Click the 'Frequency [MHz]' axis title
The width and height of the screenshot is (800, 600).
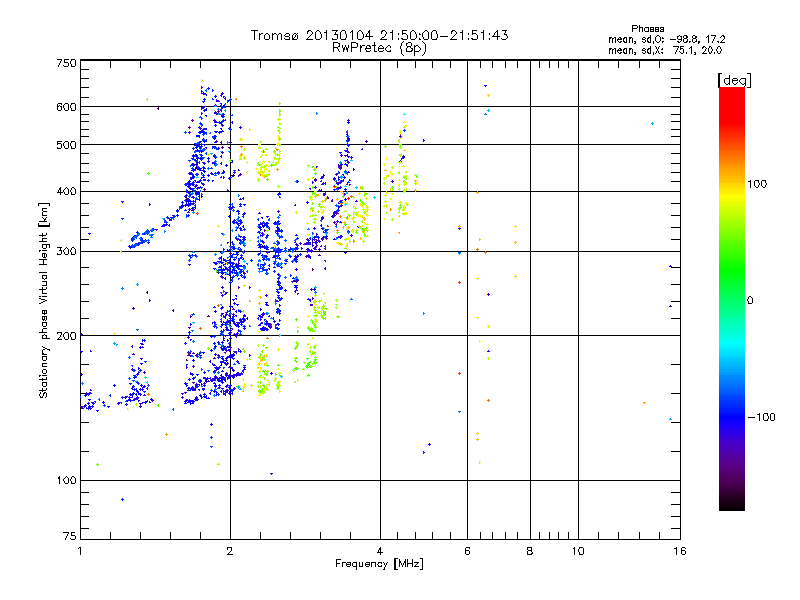379,564
